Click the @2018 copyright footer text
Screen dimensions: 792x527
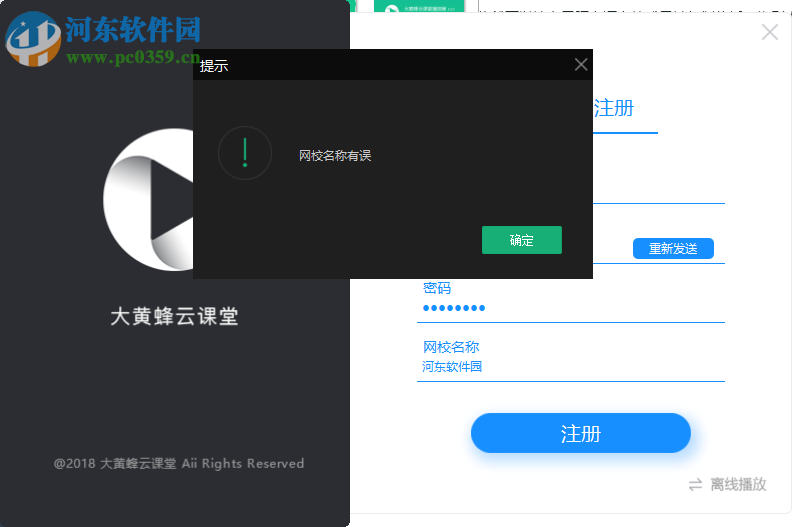click(179, 463)
